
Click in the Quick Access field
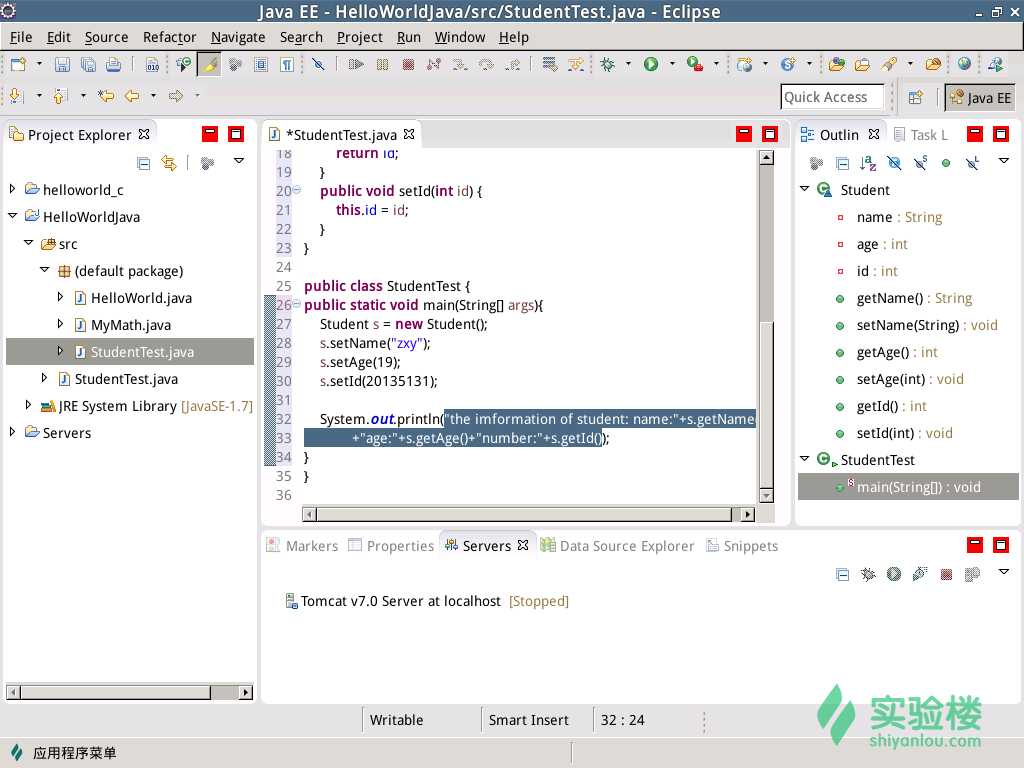pyautogui.click(x=832, y=97)
